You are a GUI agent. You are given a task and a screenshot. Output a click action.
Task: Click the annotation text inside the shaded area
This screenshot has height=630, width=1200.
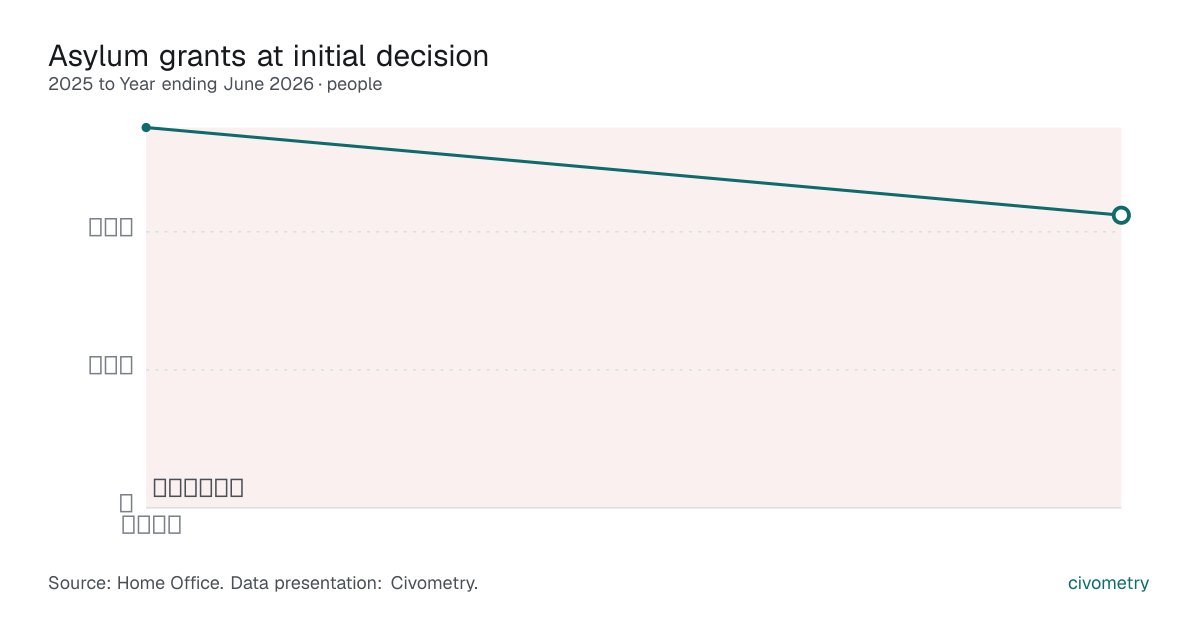(198, 488)
